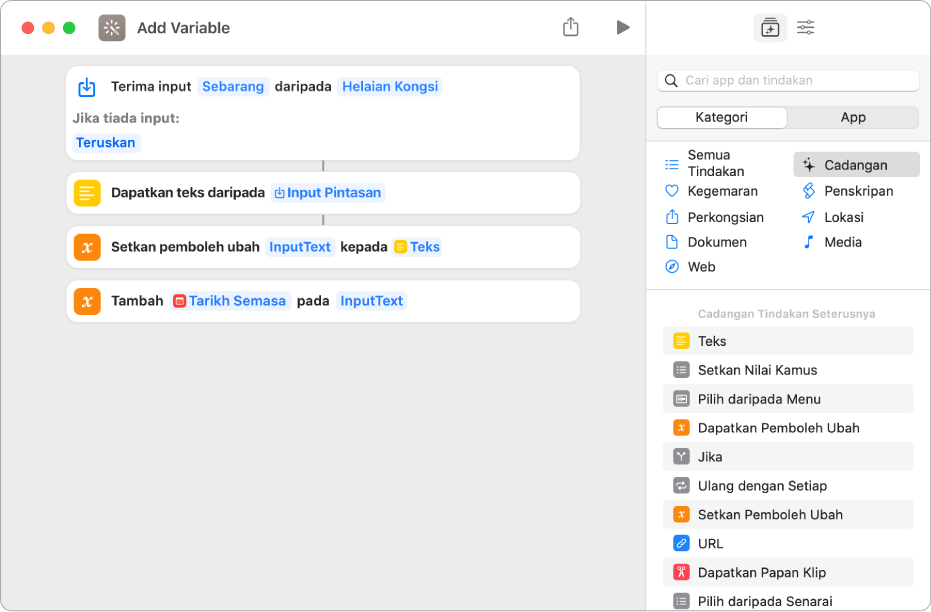
Task: Open the action library panel icon
Action: pyautogui.click(x=769, y=28)
